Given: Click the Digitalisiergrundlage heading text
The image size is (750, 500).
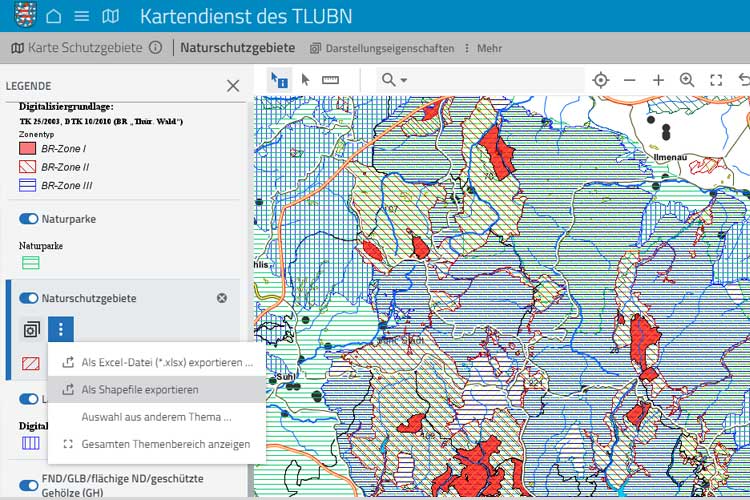Looking at the screenshot, I should tap(66, 106).
